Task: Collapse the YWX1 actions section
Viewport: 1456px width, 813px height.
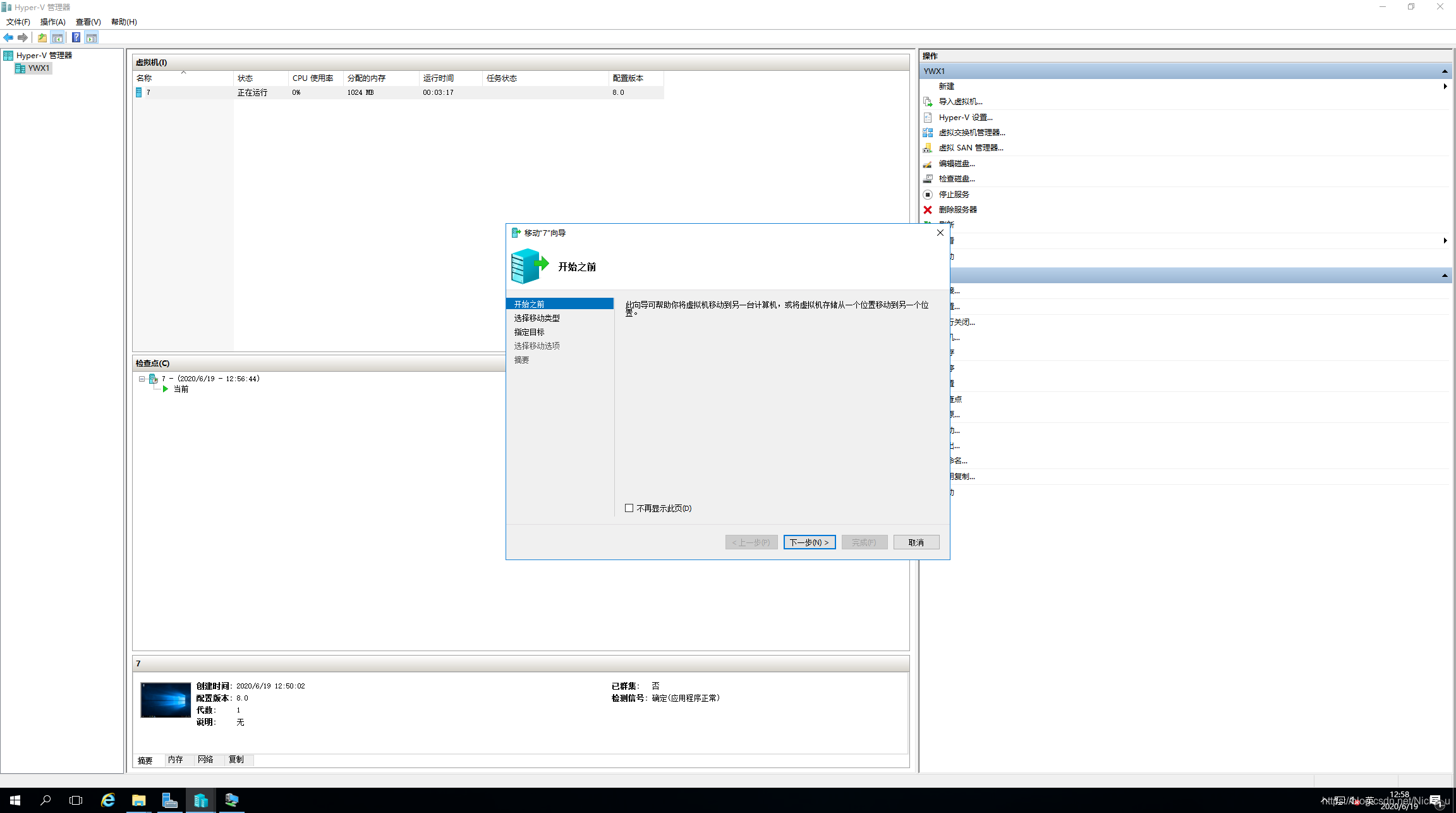Action: pyautogui.click(x=1445, y=71)
